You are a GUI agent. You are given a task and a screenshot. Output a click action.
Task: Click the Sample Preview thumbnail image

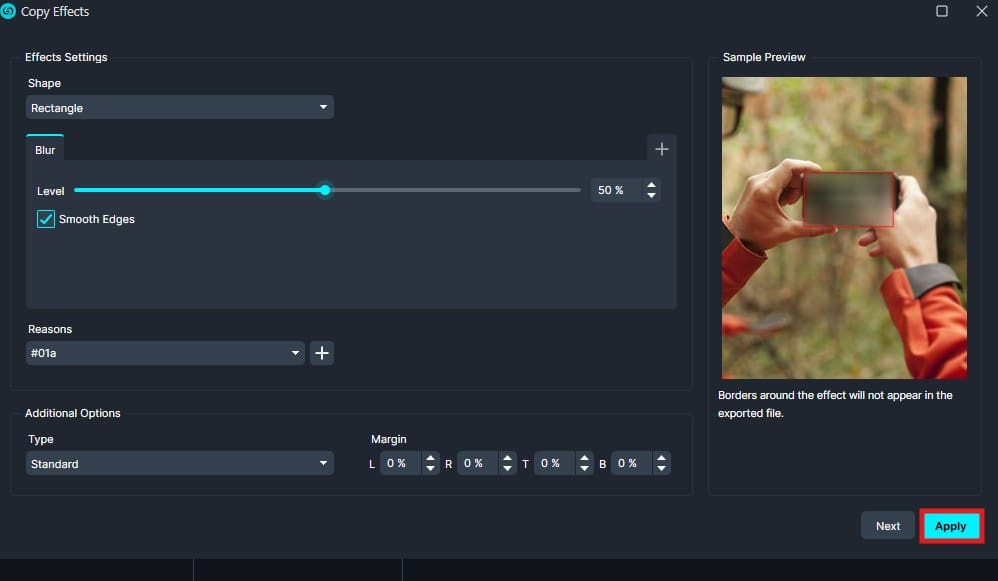[x=844, y=227]
